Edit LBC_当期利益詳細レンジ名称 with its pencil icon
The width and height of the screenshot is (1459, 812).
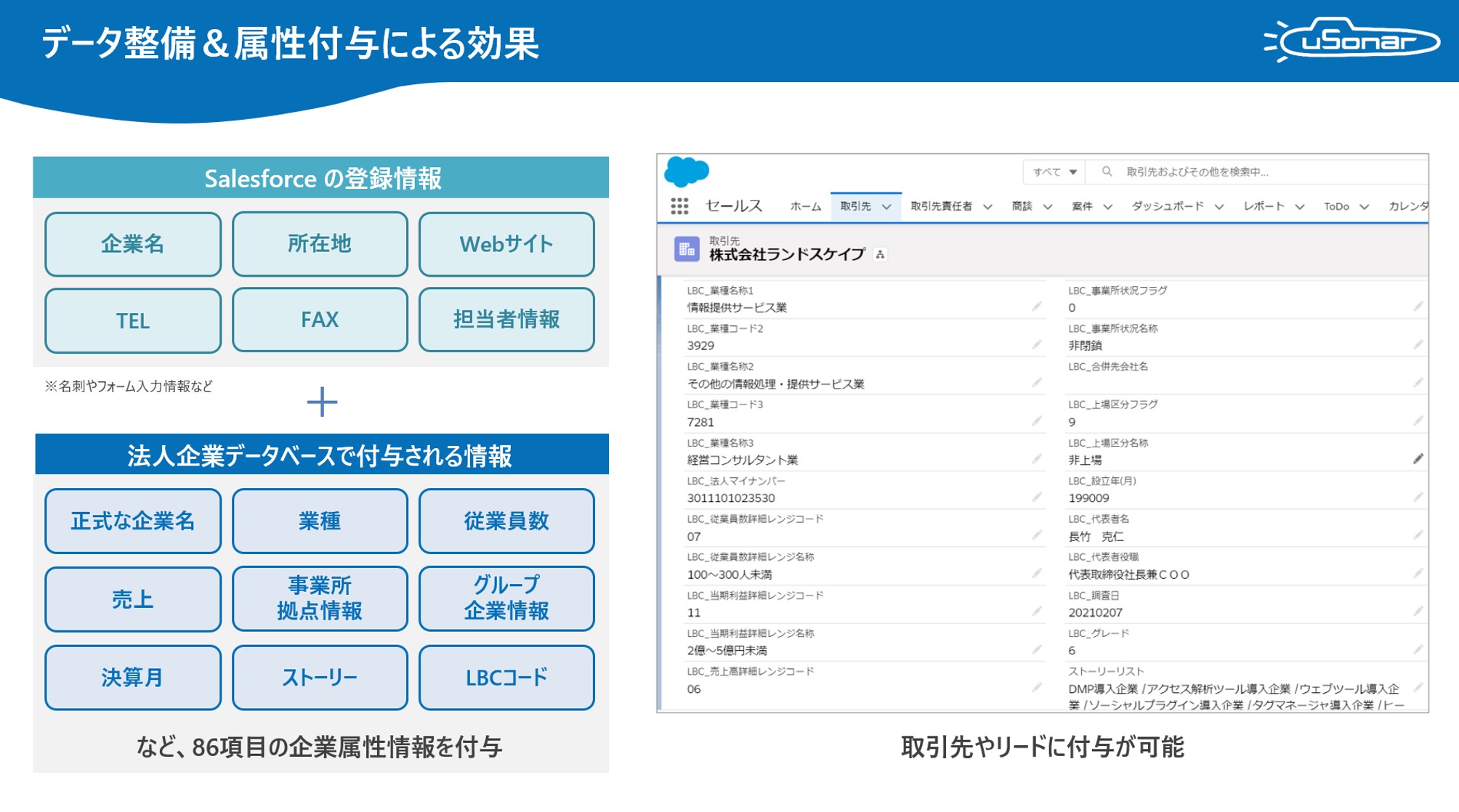tap(1037, 650)
